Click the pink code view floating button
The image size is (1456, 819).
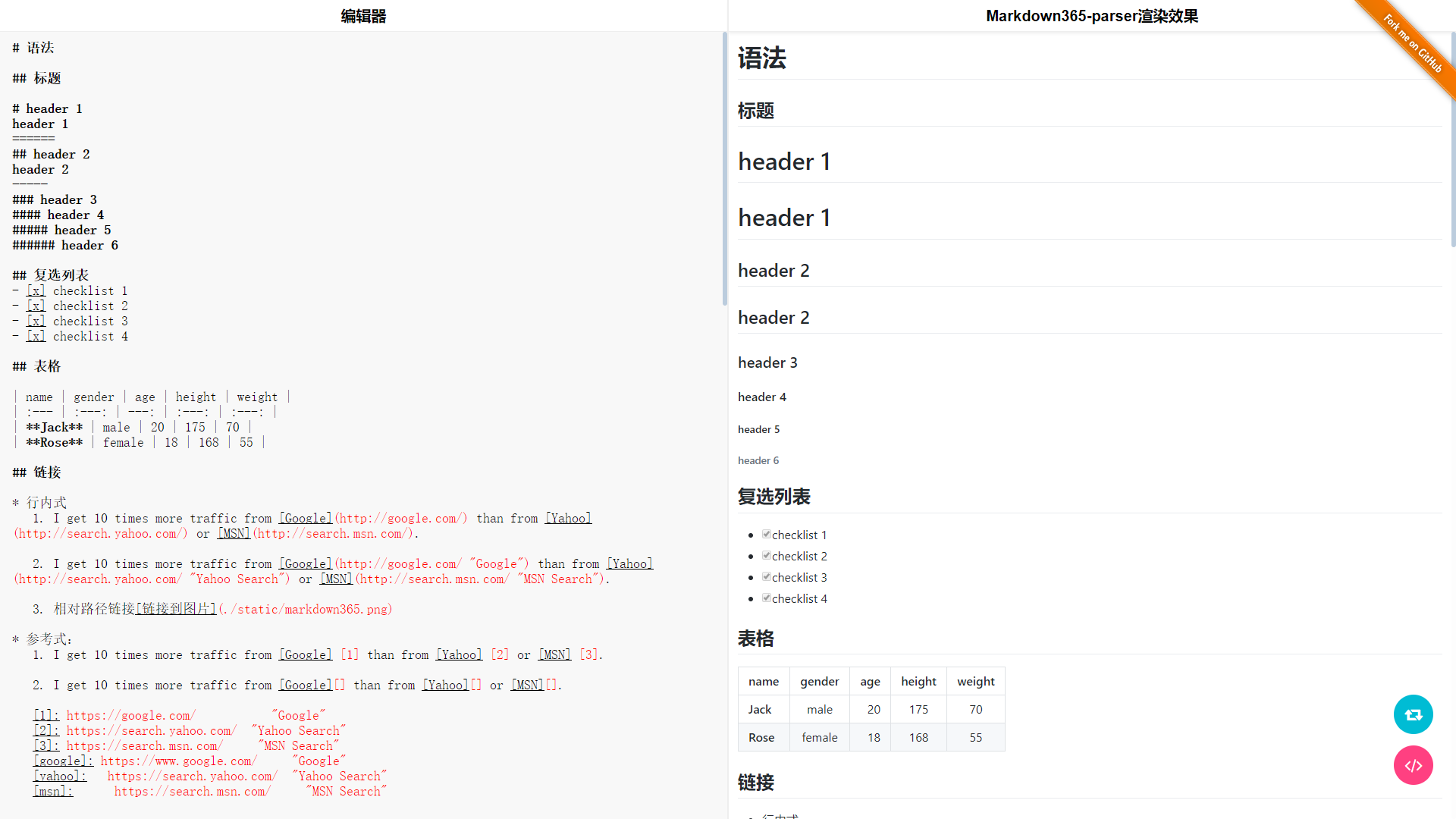pyautogui.click(x=1413, y=765)
